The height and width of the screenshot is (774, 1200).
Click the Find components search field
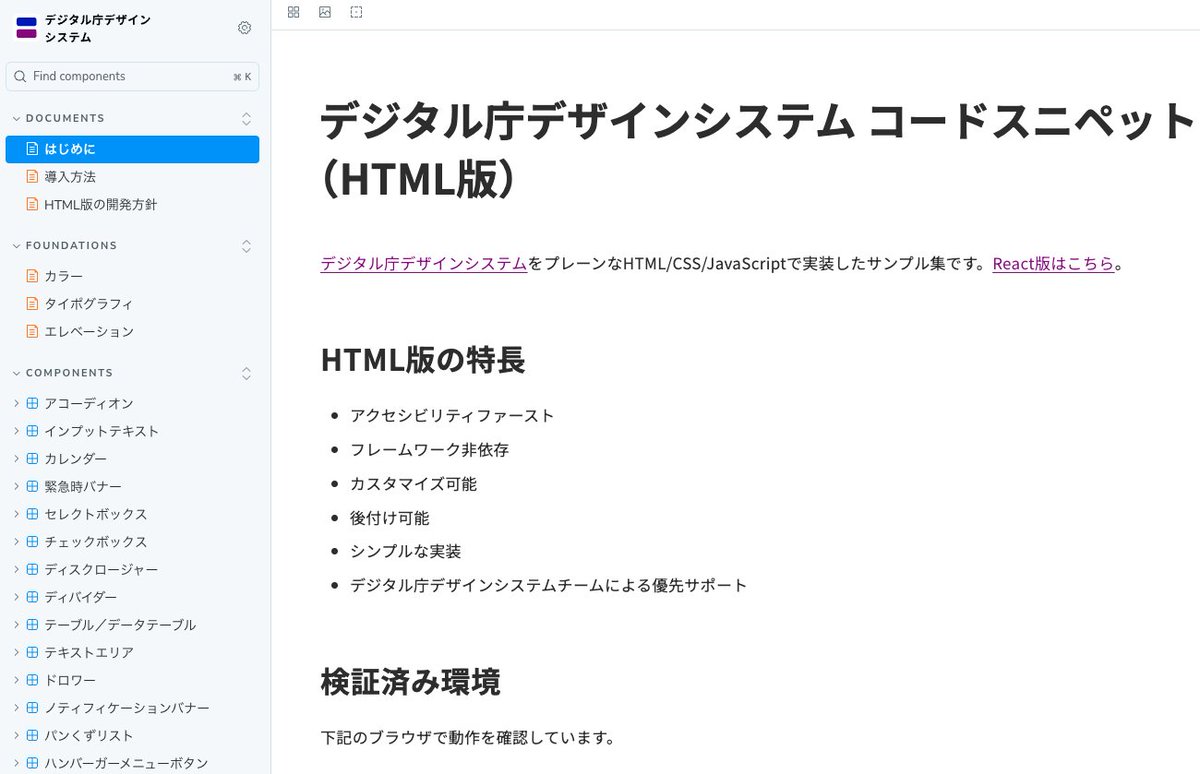pos(130,76)
